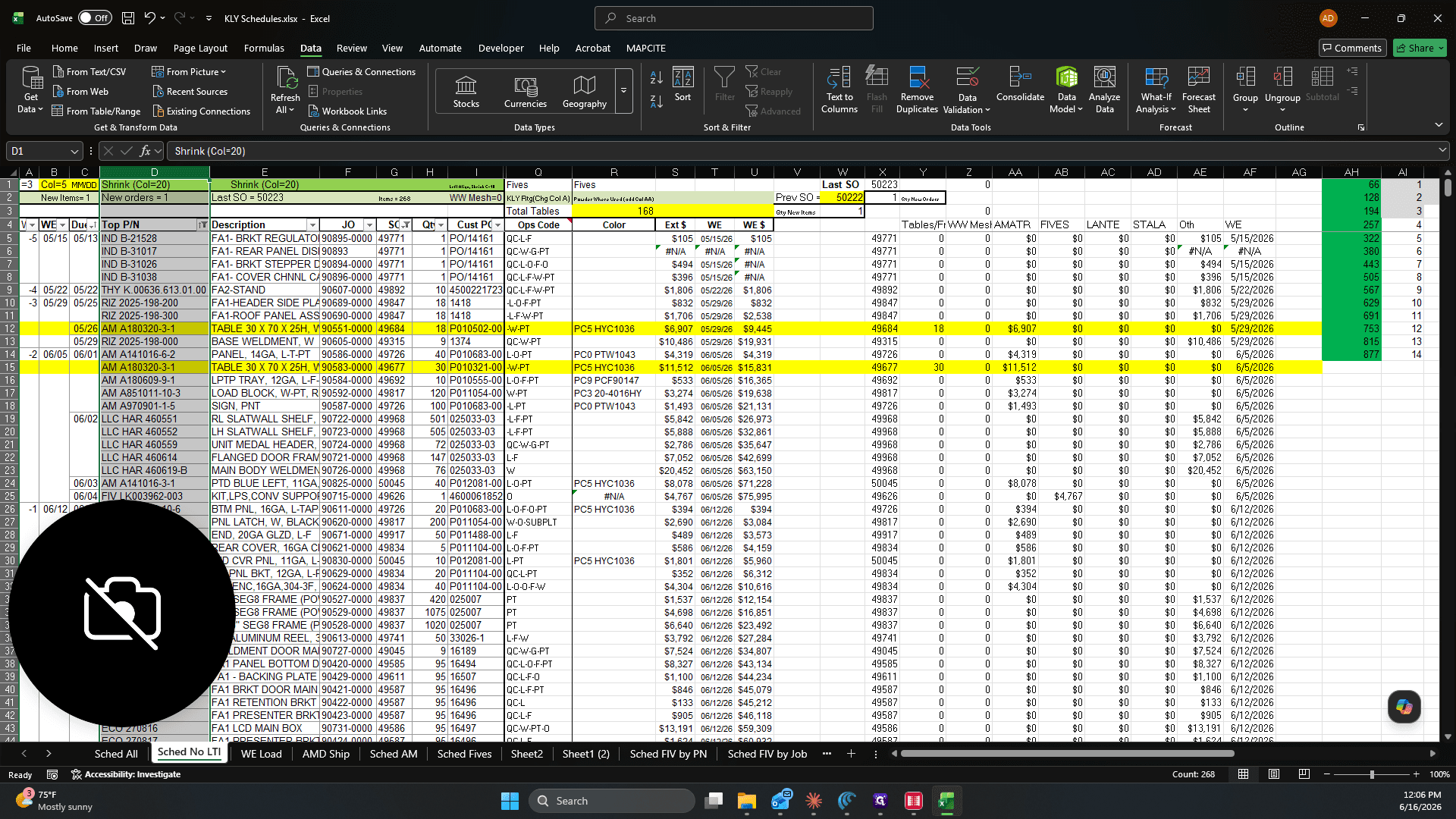This screenshot has height=819, width=1456.
Task: Open filter dropdown on JO column
Action: click(x=369, y=225)
